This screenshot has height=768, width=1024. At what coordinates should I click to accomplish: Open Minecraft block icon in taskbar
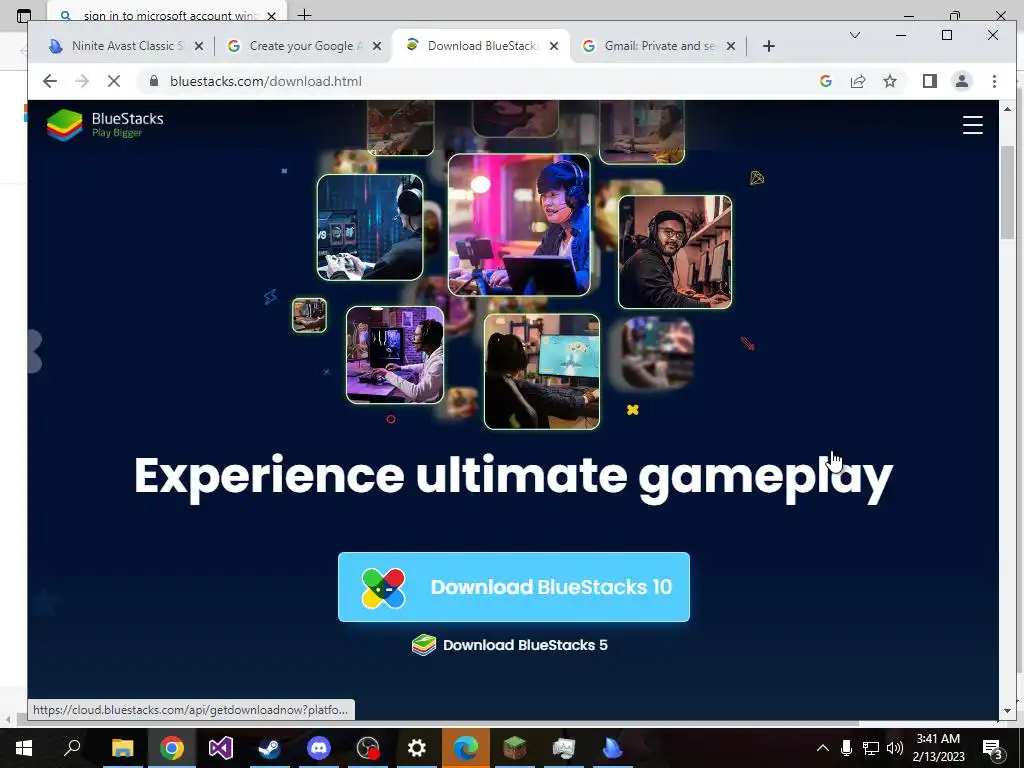pyautogui.click(x=515, y=748)
